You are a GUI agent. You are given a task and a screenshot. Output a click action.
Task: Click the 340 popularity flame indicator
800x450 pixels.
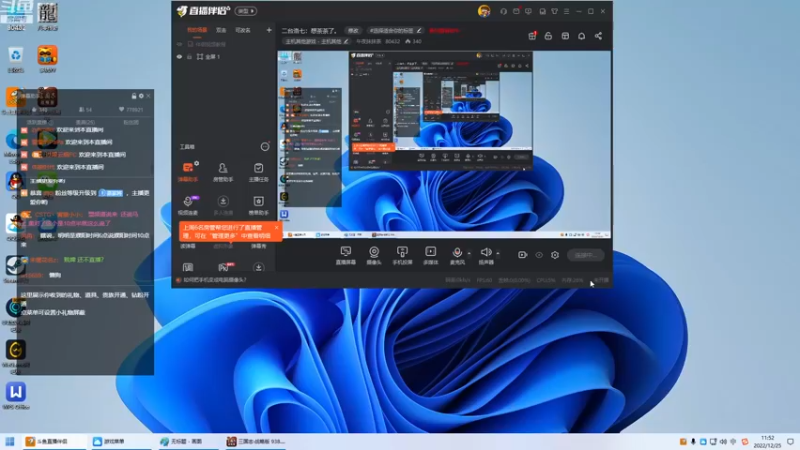tap(413, 41)
